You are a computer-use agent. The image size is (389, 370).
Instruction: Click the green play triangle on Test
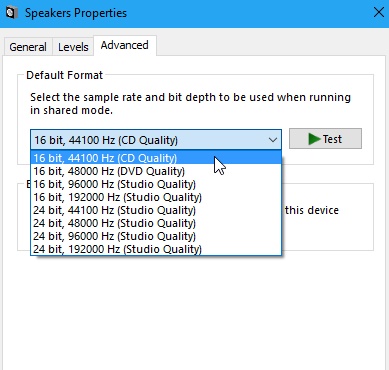[x=314, y=139]
